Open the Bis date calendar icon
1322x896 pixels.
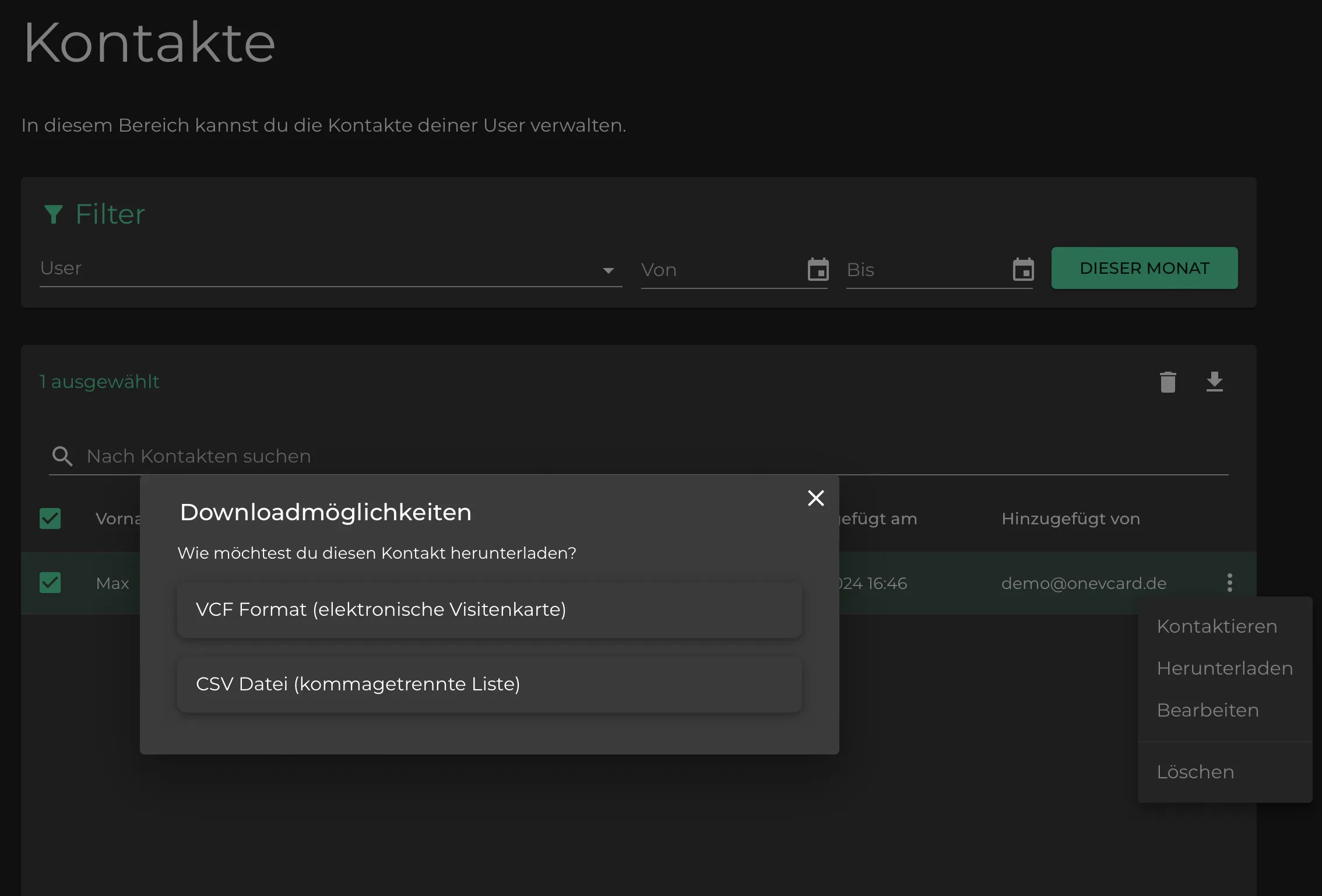point(1023,269)
